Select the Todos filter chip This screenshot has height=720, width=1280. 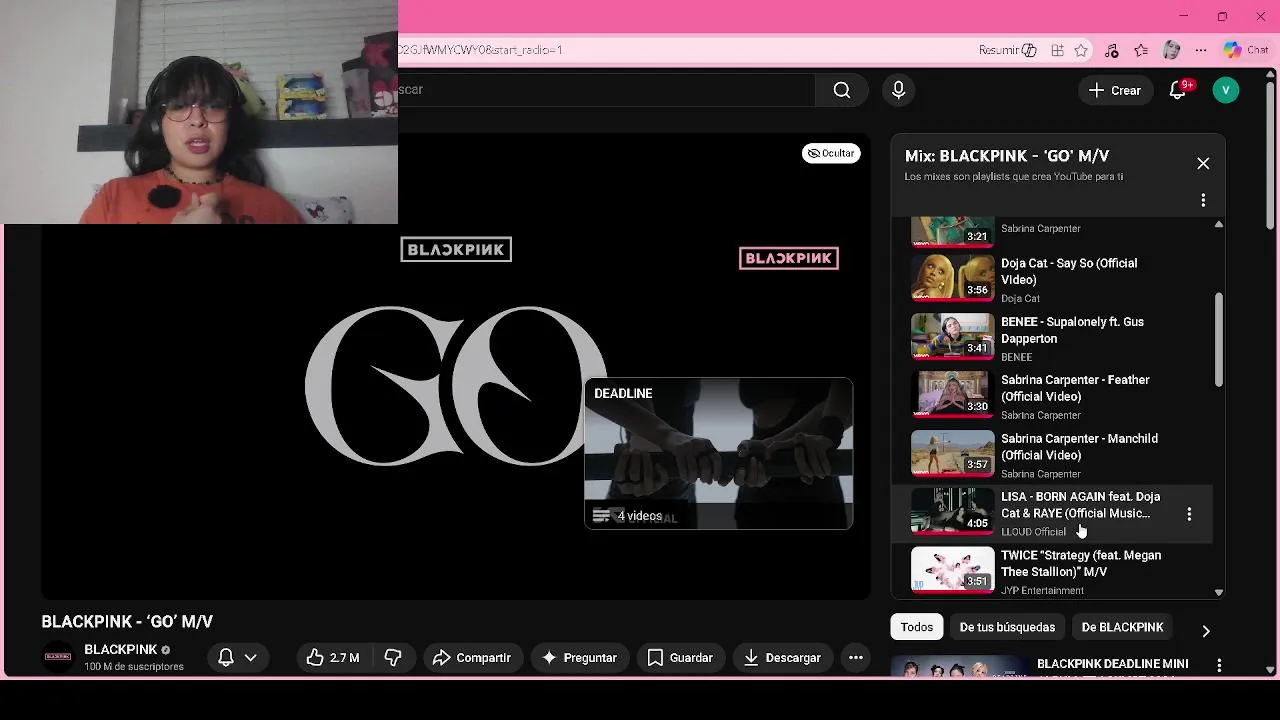tap(917, 627)
